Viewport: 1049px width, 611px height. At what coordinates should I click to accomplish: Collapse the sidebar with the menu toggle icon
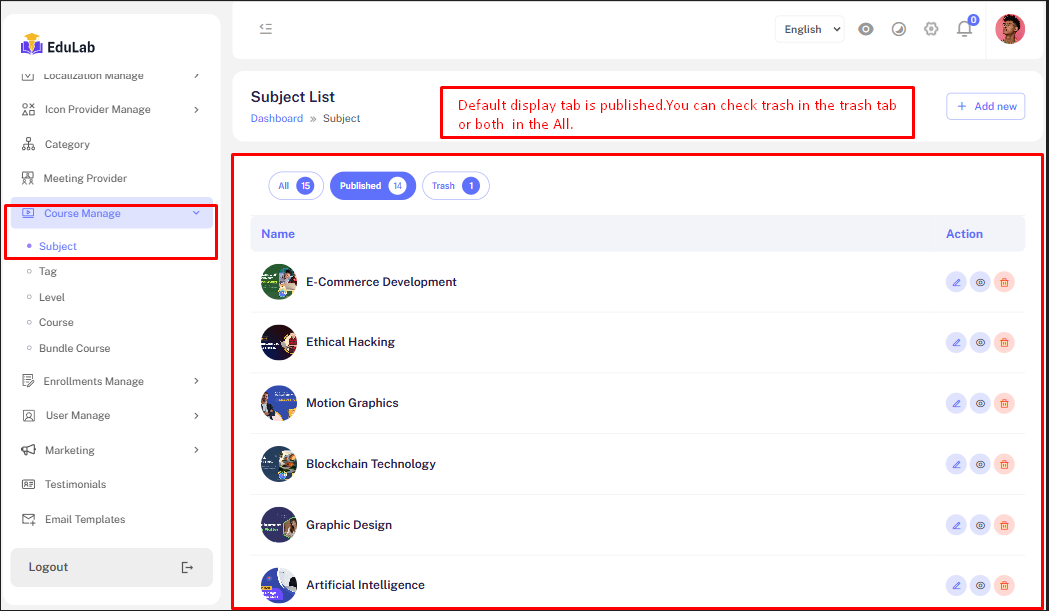point(265,29)
